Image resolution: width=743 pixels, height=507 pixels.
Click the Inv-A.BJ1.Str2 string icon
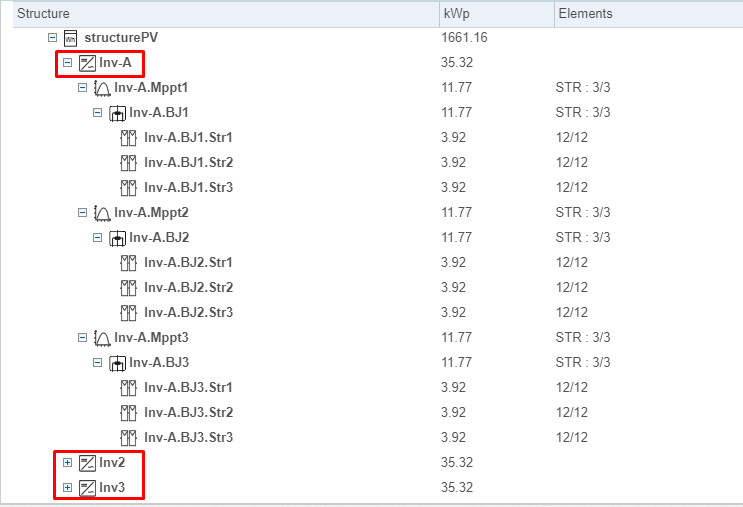pos(128,163)
